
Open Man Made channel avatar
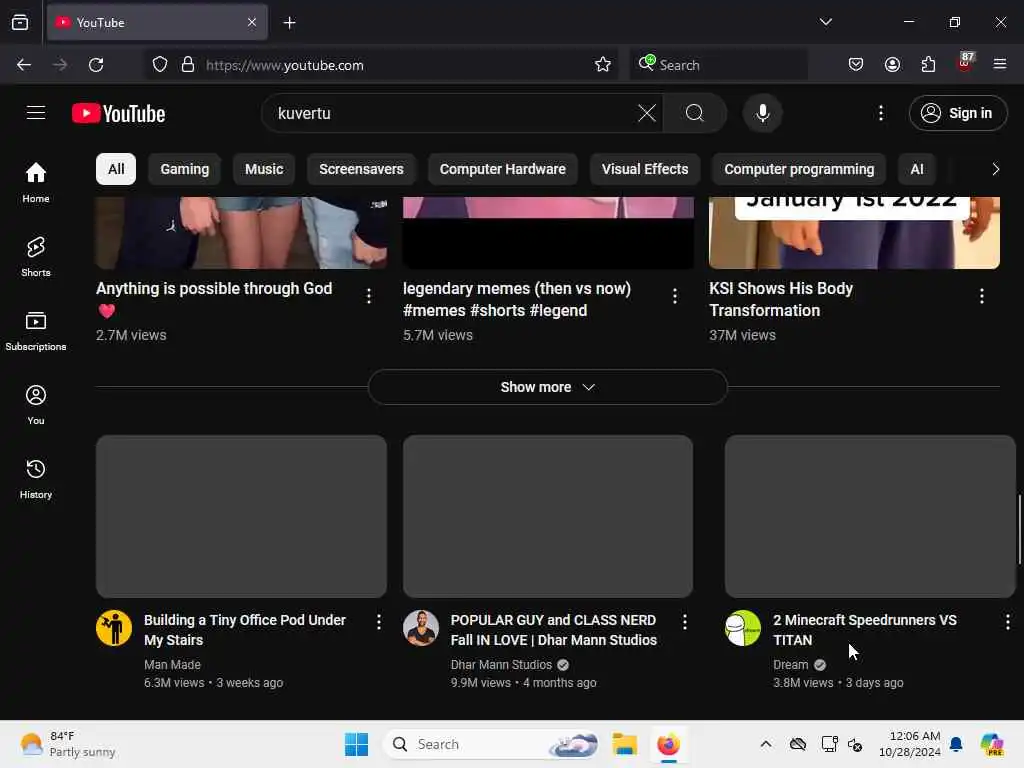(x=114, y=628)
